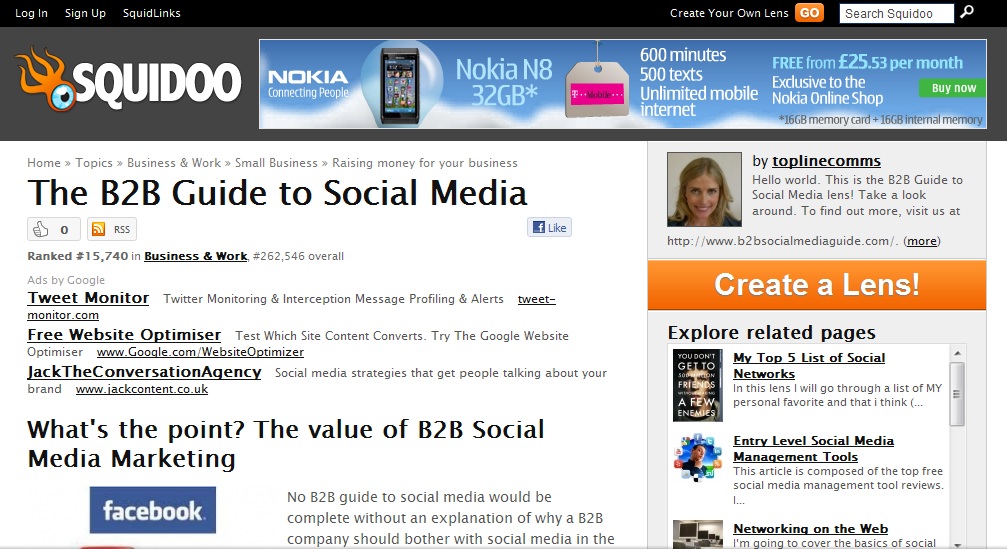This screenshot has height=549, width=1007.
Task: Open Entry Level Social Media thumbnail
Action: pyautogui.click(x=697, y=457)
